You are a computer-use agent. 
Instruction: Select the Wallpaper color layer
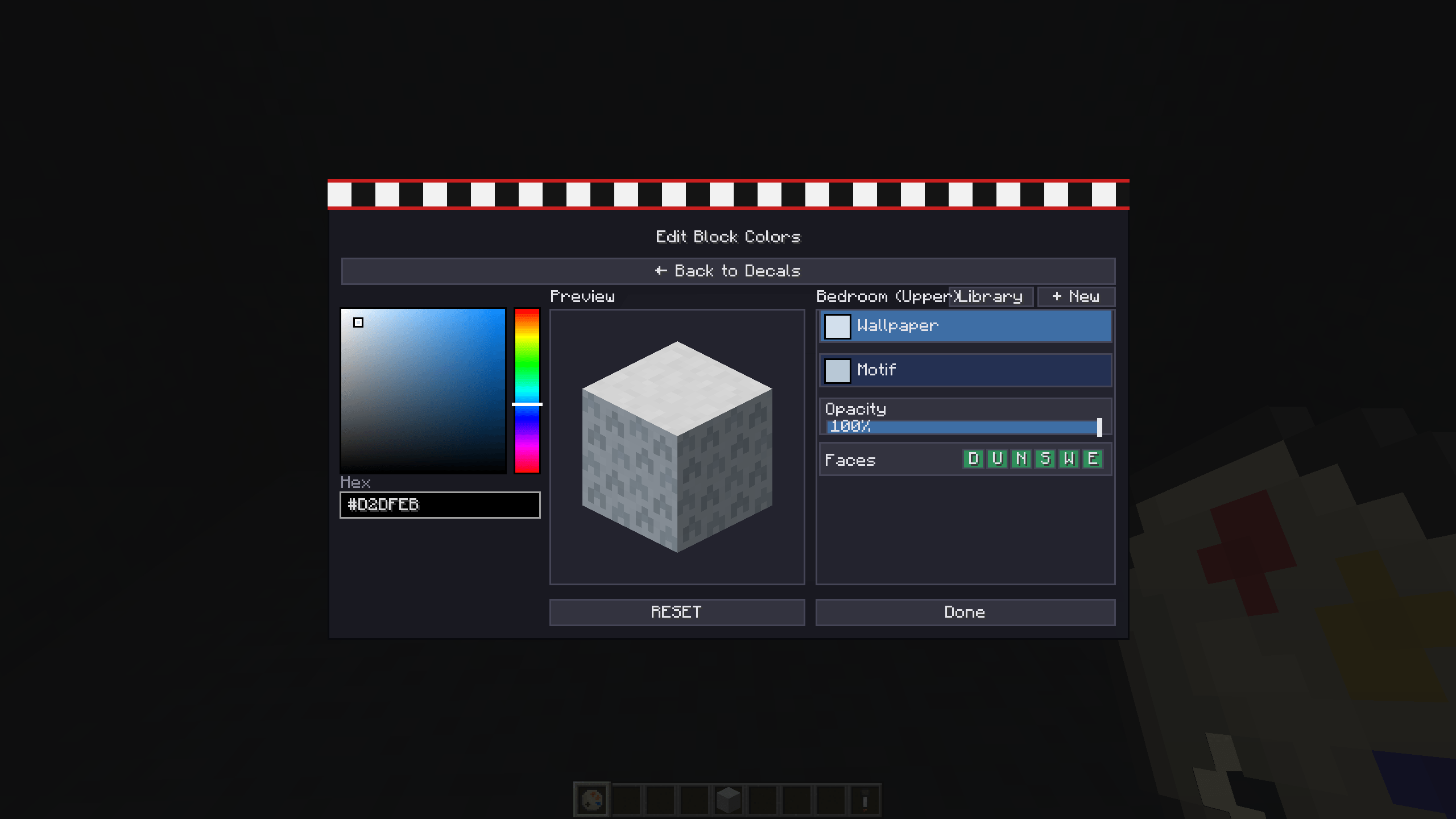(965, 326)
